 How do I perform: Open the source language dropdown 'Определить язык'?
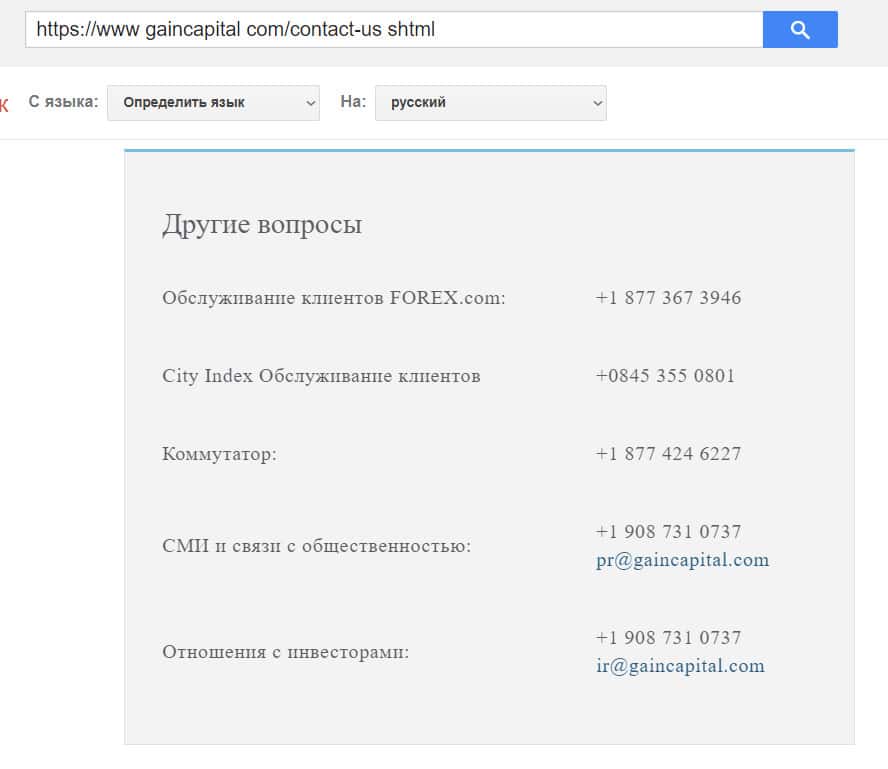tap(214, 103)
